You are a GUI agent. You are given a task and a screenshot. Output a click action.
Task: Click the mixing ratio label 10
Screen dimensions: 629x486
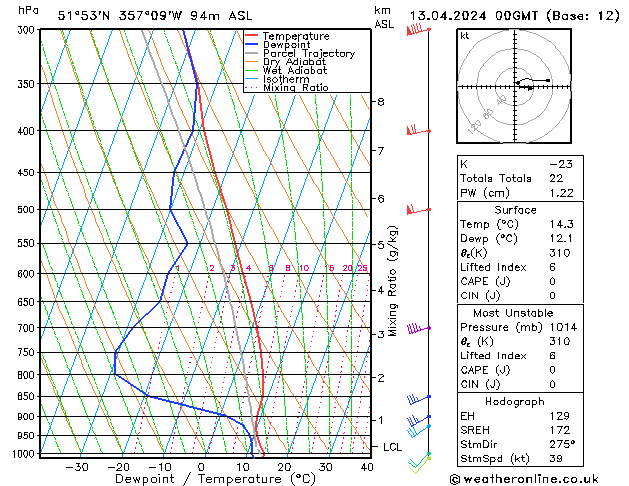click(304, 268)
